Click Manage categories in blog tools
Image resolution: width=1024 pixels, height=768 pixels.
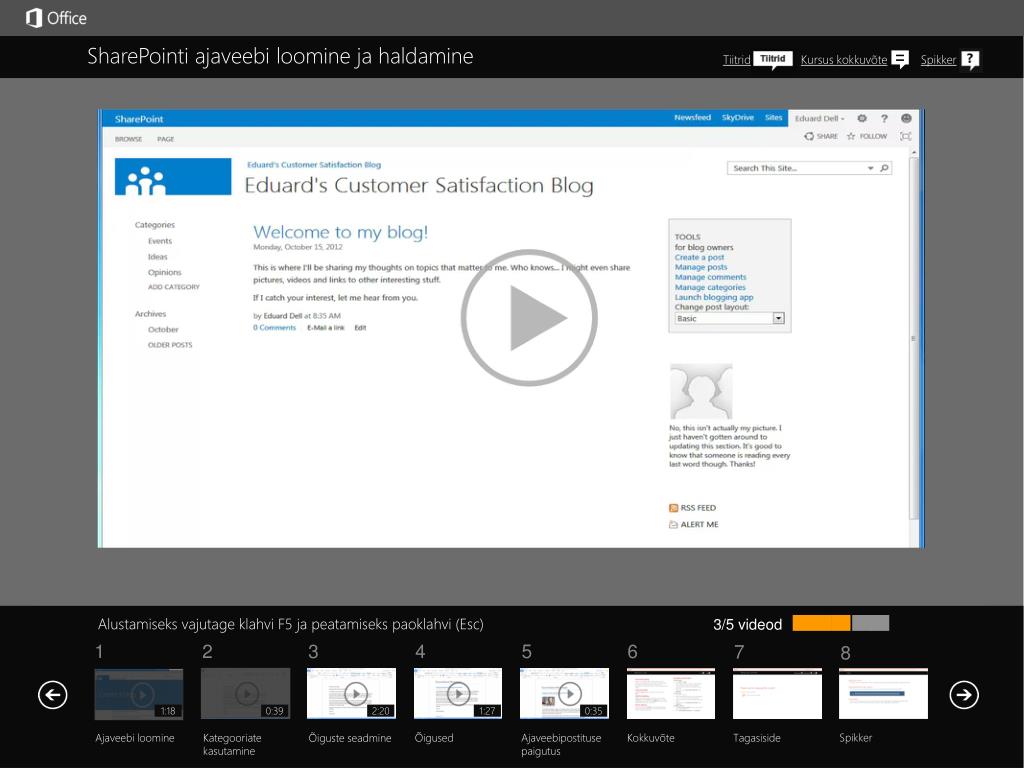(710, 287)
